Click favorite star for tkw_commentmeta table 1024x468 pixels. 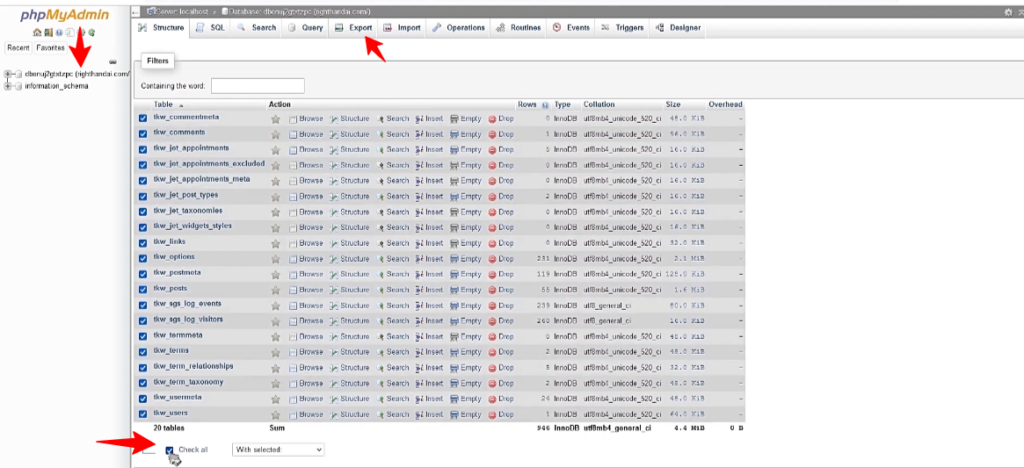pos(275,118)
